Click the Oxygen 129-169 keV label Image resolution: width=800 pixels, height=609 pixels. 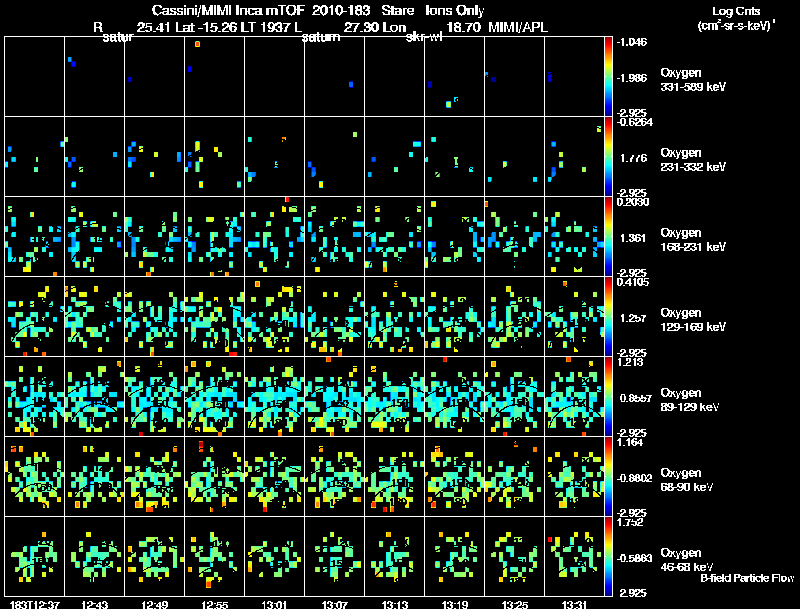tap(693, 317)
